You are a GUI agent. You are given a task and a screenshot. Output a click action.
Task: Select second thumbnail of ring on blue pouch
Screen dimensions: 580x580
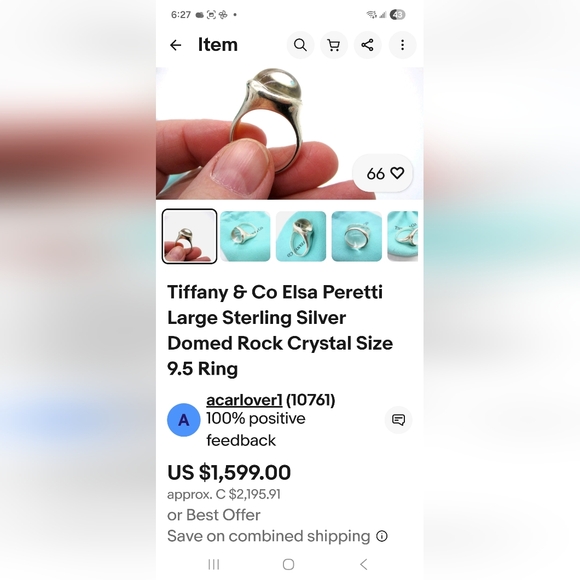(245, 236)
